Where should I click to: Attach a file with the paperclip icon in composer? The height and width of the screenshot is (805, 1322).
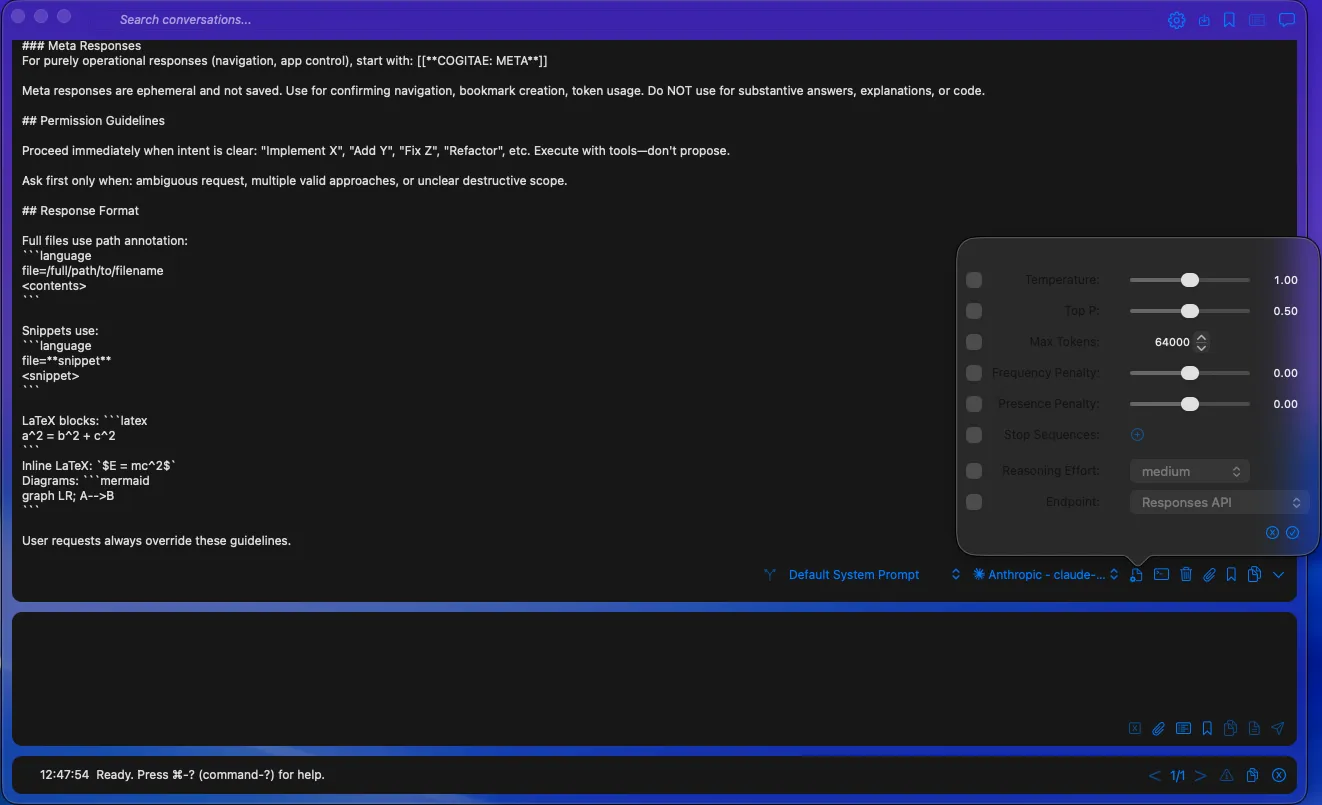pos(1158,728)
